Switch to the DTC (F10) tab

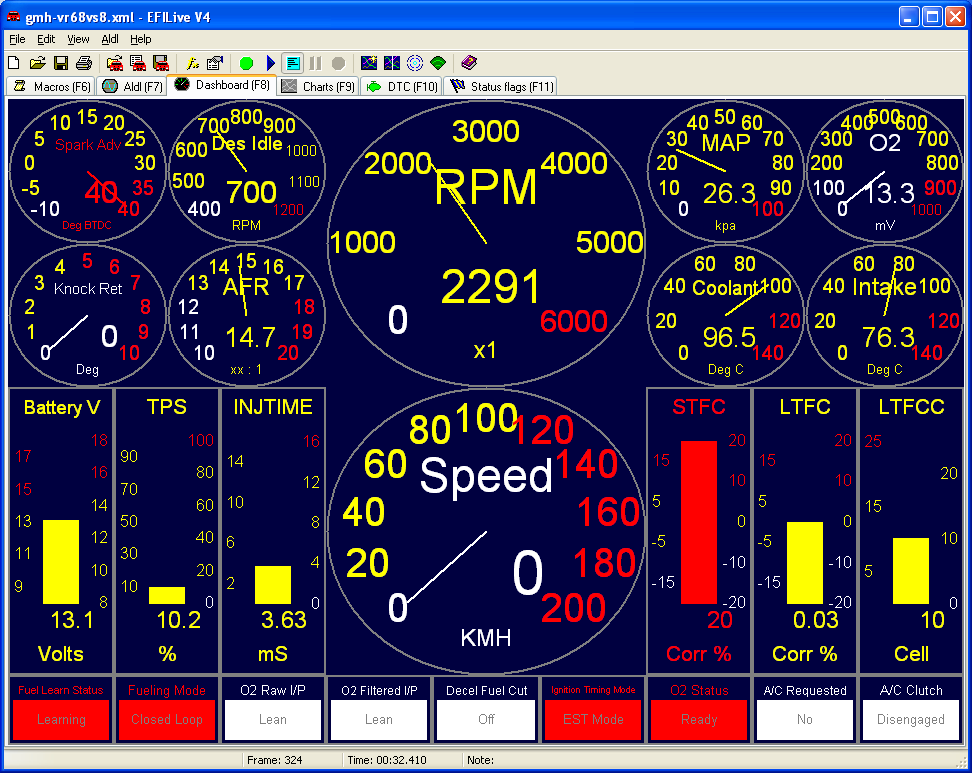click(x=402, y=87)
